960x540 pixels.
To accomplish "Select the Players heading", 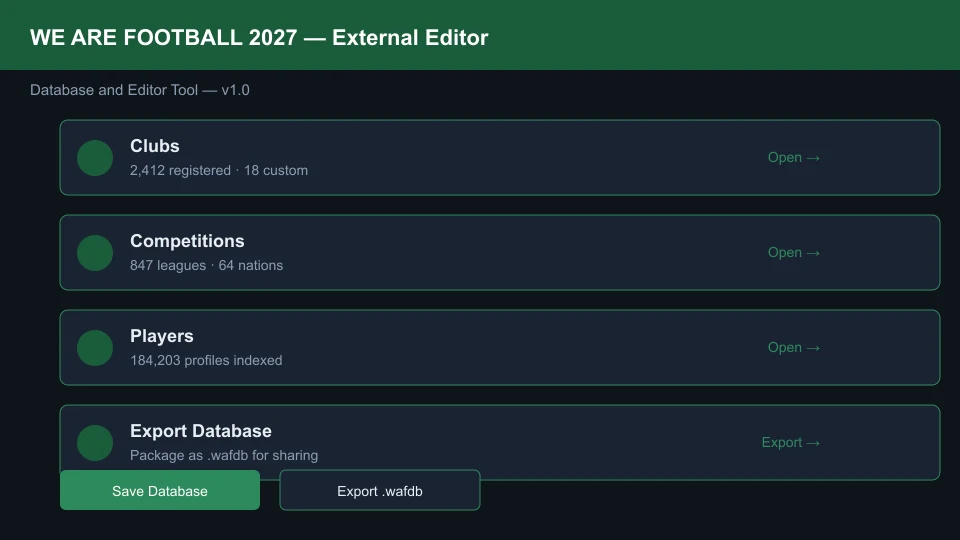I will [162, 336].
